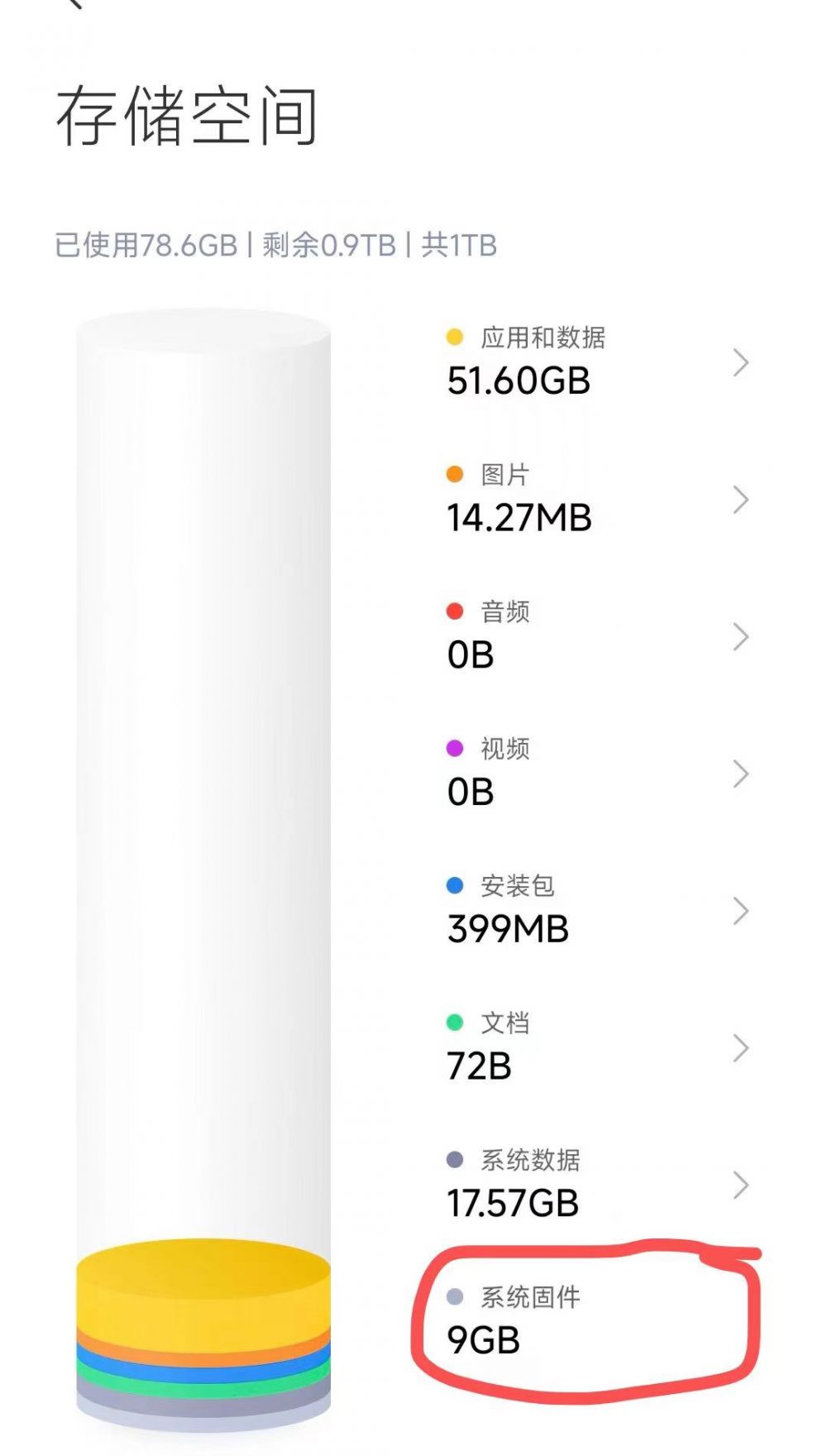Tap the yellow dot icon next to 应用和数据
The image size is (827, 1456).
tap(453, 337)
